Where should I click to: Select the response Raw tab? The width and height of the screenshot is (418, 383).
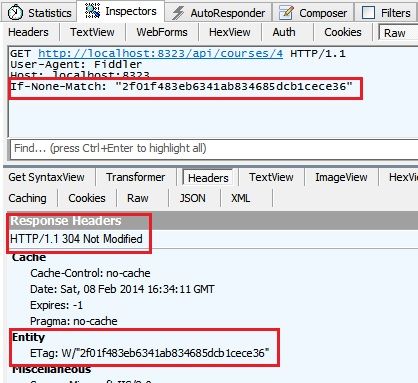(138, 198)
